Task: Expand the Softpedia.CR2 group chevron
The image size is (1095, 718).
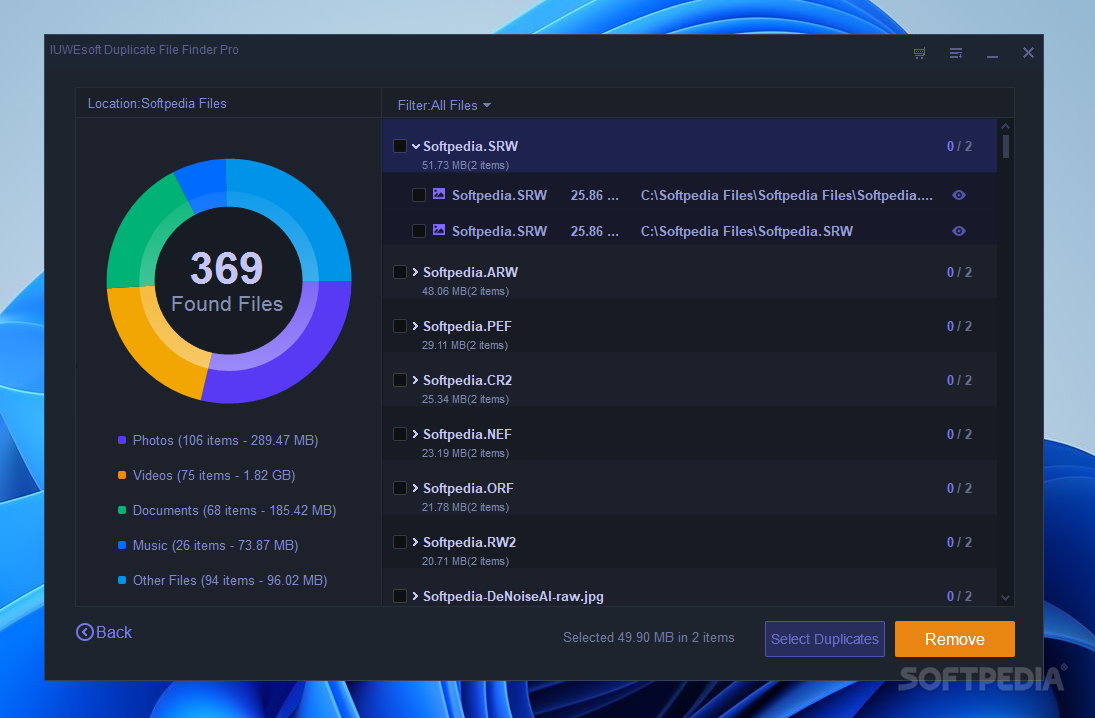Action: (416, 380)
